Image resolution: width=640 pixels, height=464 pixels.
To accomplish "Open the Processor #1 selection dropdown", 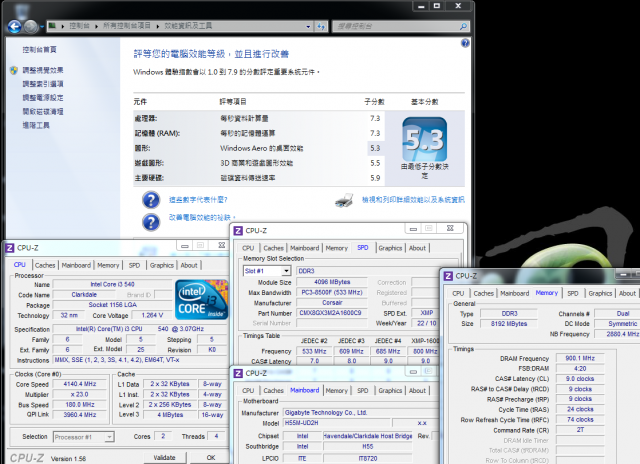I will (x=109, y=437).
